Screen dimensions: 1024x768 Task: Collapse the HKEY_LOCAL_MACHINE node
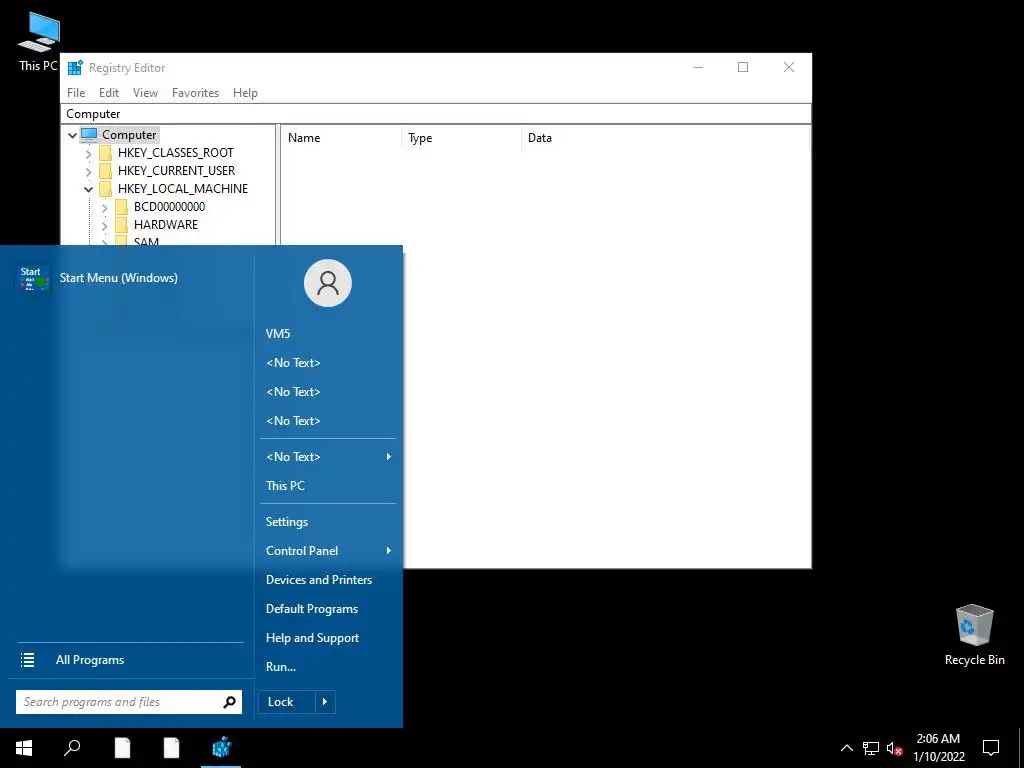click(x=89, y=189)
